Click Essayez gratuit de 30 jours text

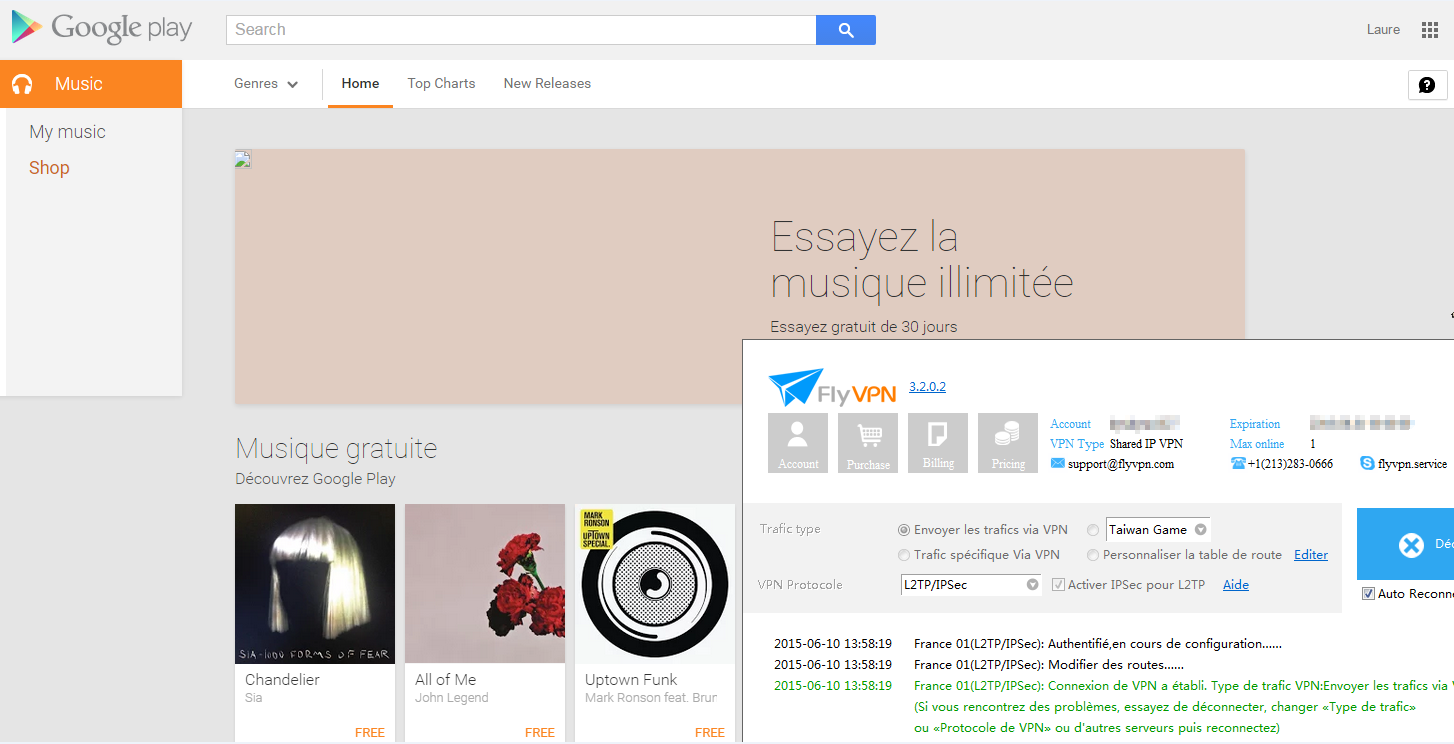point(864,327)
